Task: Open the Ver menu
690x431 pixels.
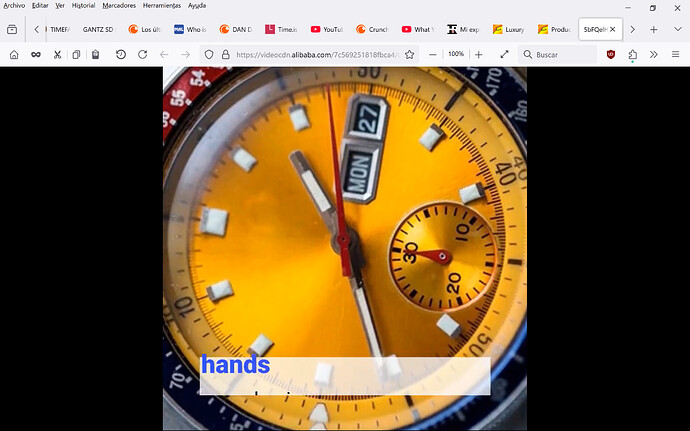Action: pos(60,6)
